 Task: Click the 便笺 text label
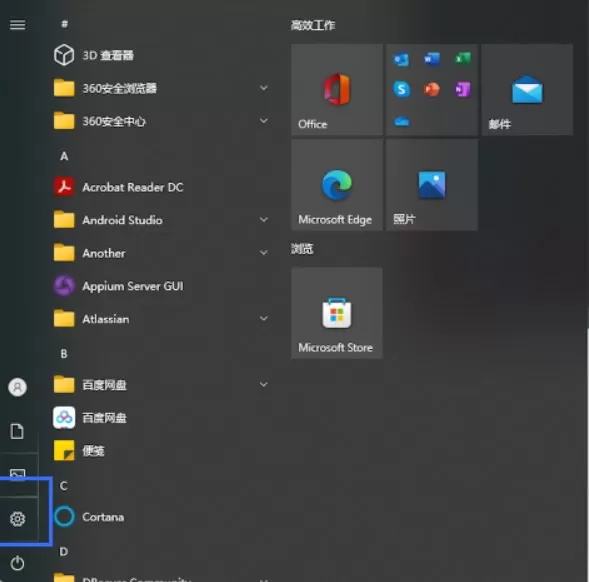(x=93, y=450)
